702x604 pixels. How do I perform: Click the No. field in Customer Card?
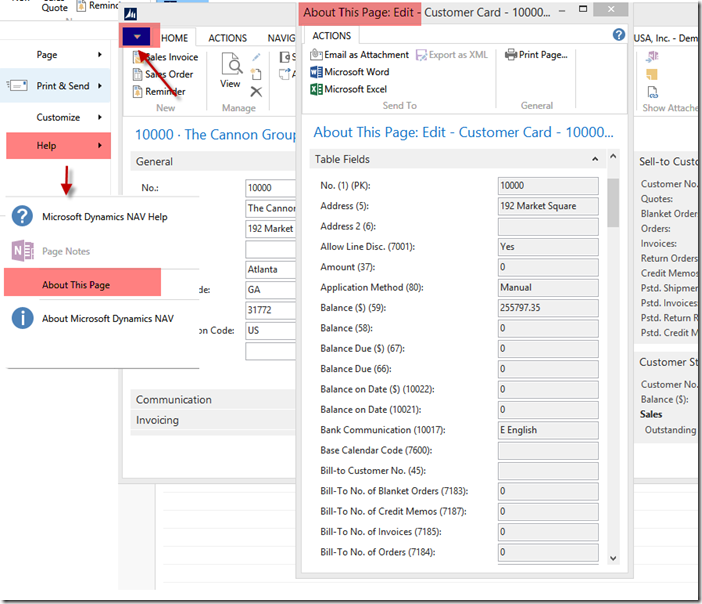[270, 188]
